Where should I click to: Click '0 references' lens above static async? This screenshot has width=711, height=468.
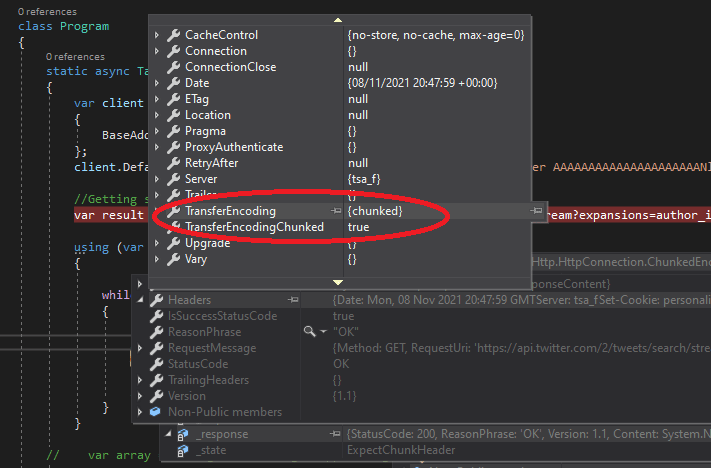[75, 57]
